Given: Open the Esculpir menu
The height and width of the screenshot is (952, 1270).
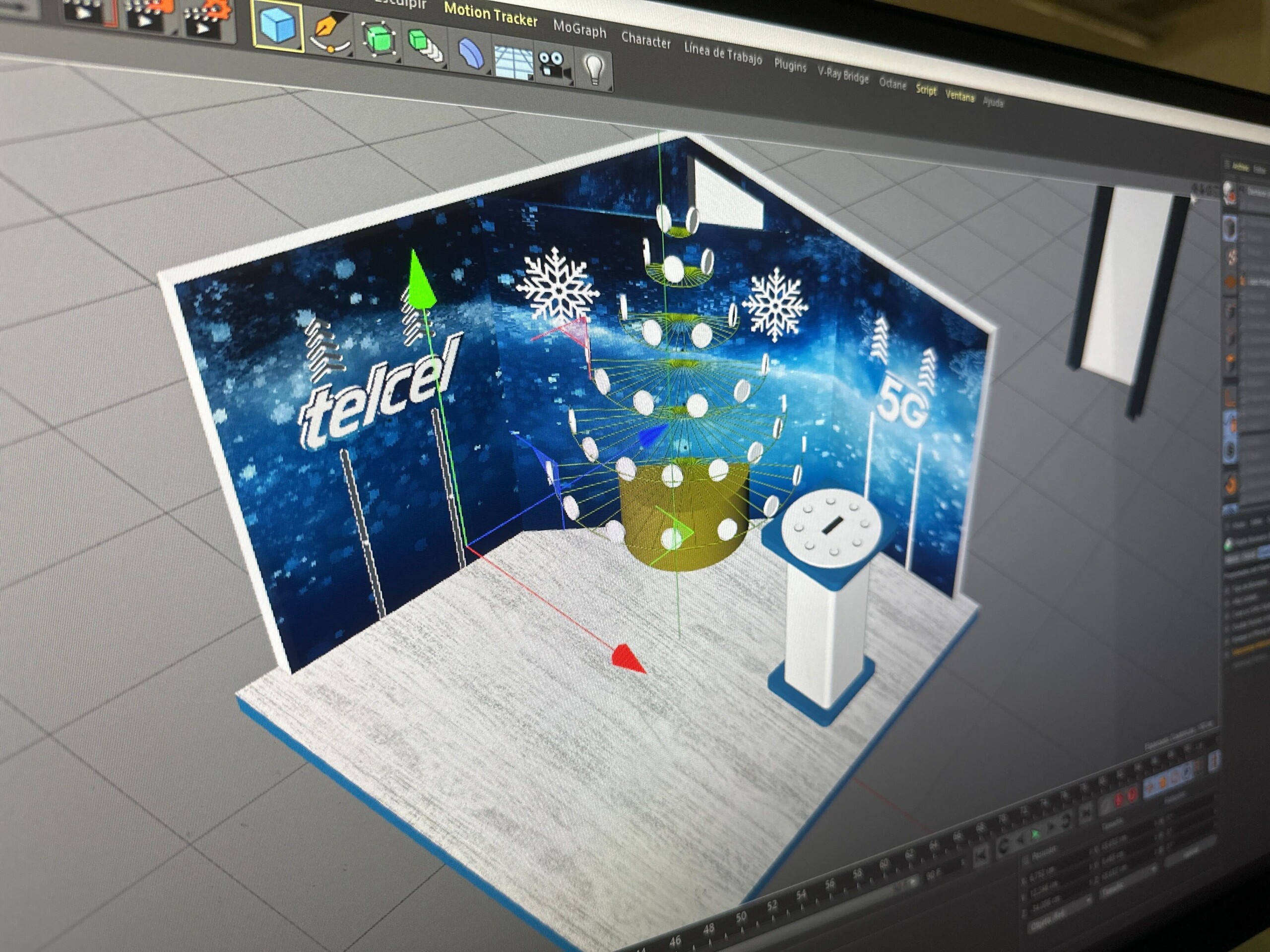Looking at the screenshot, I should click(x=401, y=3).
